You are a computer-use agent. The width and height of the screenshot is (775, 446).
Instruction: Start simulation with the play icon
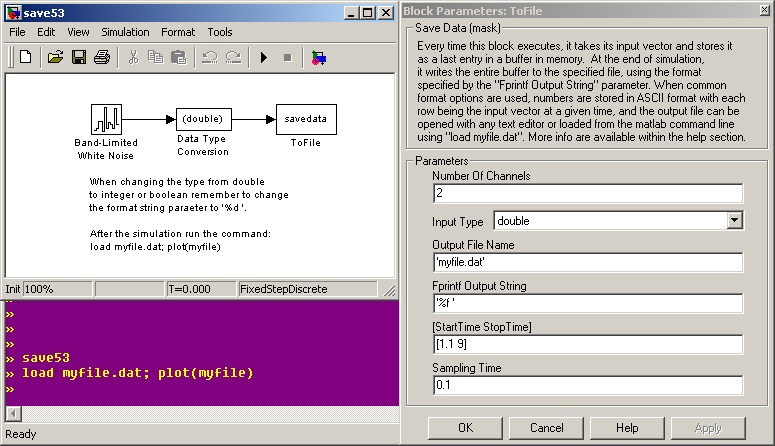[264, 58]
